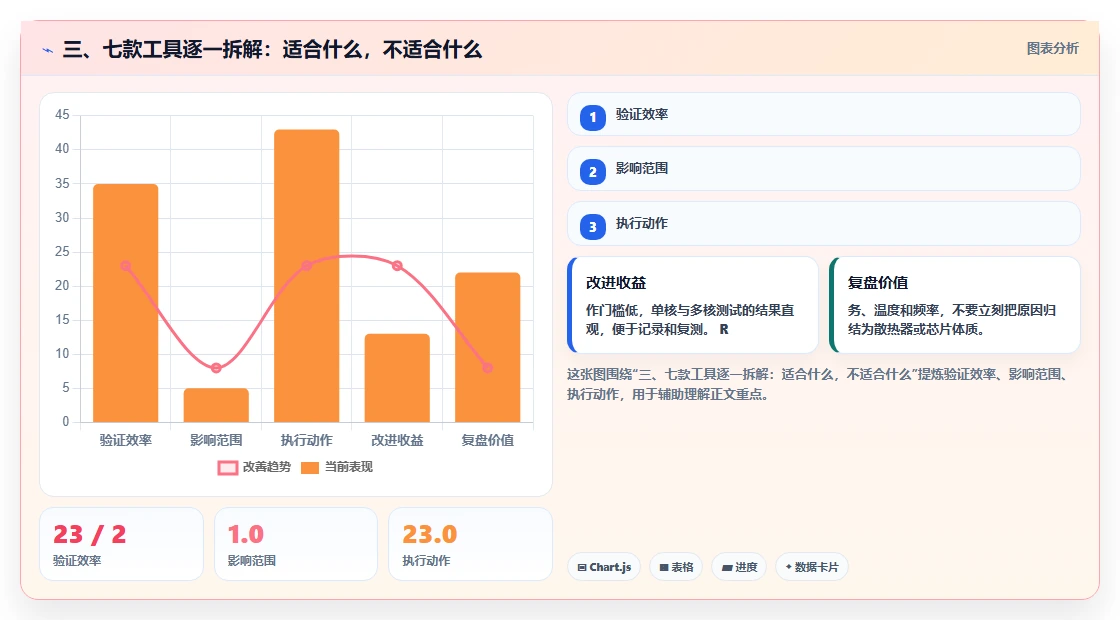Toggle the 当前表现 orange legend swatch
Screen dimensions: 1120x620
pyautogui.click(x=309, y=468)
